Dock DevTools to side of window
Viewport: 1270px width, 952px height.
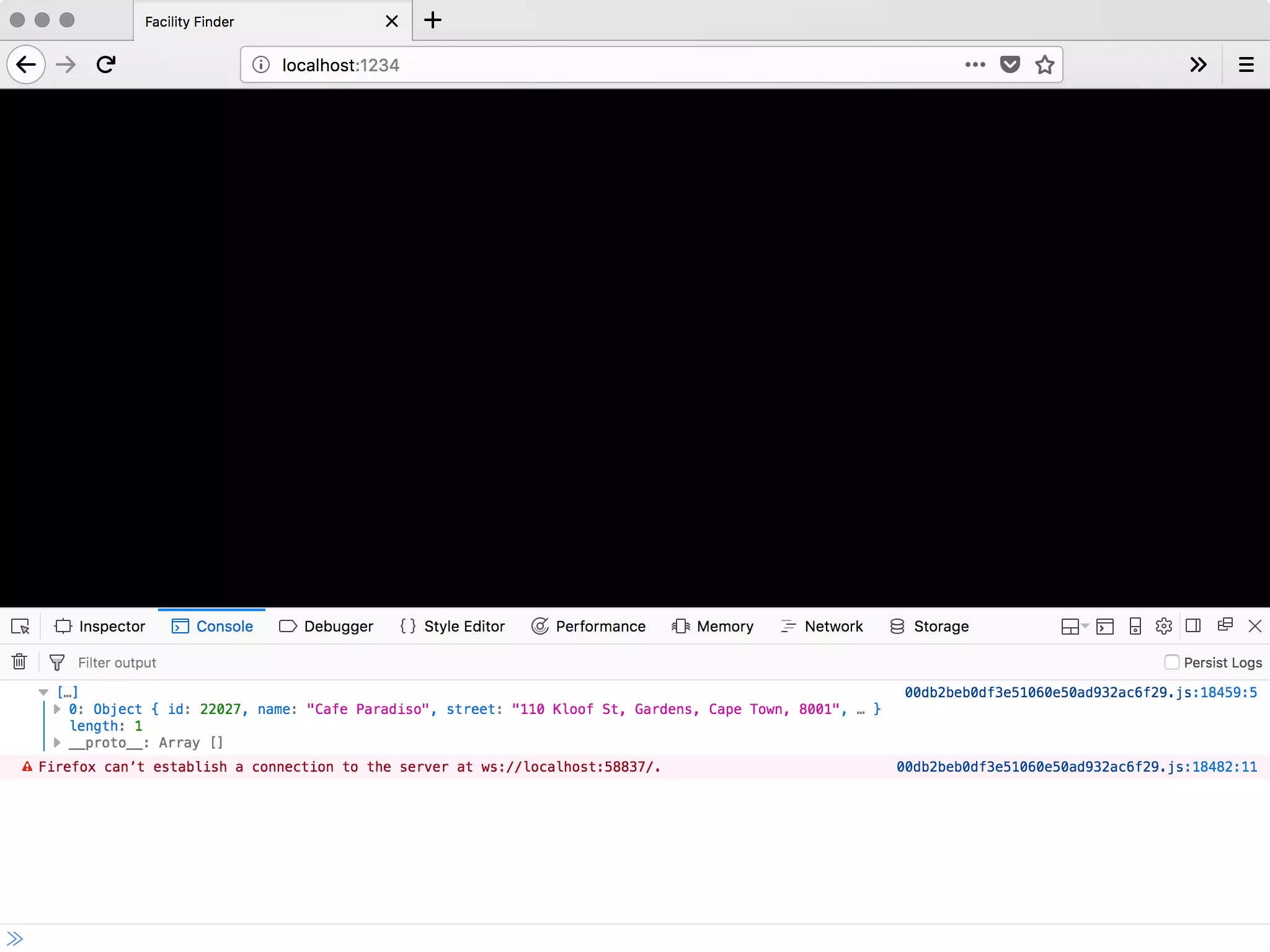click(1193, 626)
